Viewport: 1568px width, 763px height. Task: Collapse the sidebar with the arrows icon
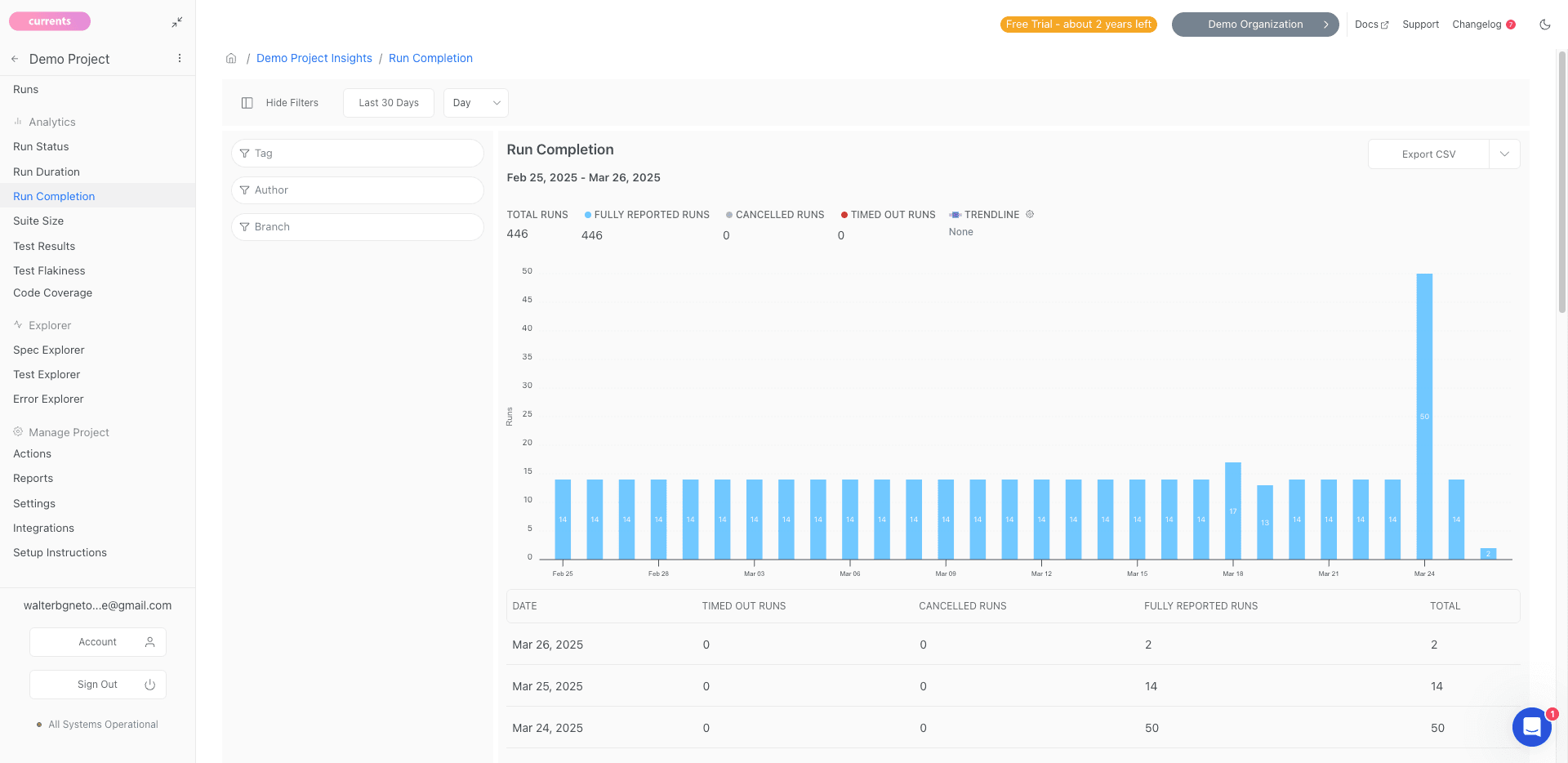[177, 23]
